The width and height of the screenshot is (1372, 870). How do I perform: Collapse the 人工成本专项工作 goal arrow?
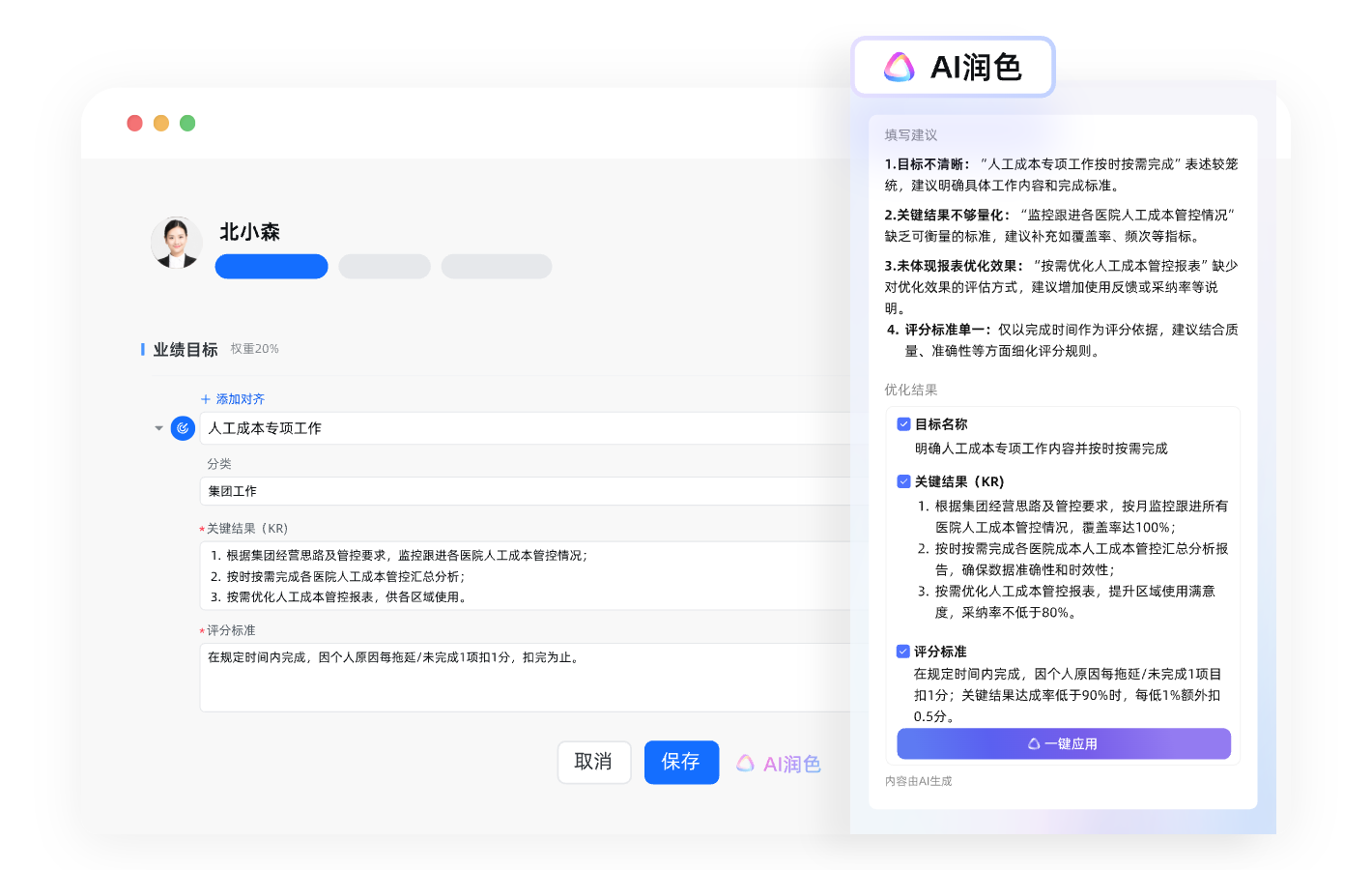click(x=158, y=428)
